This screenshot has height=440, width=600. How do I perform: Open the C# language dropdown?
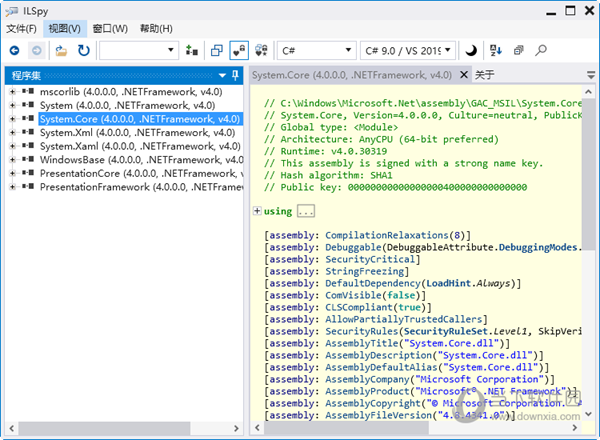(317, 51)
